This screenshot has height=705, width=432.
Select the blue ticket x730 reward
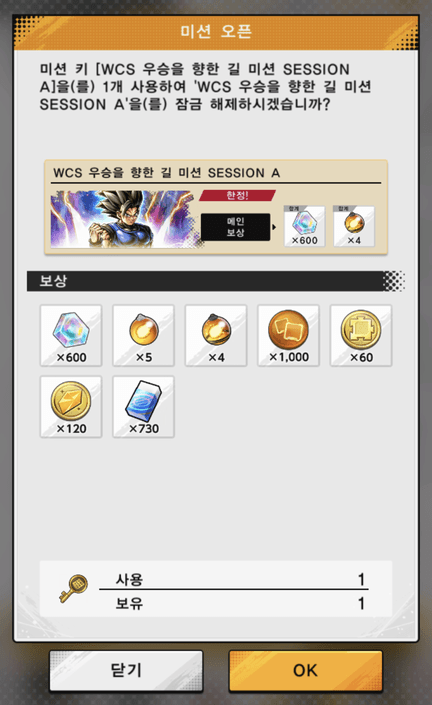(x=143, y=406)
